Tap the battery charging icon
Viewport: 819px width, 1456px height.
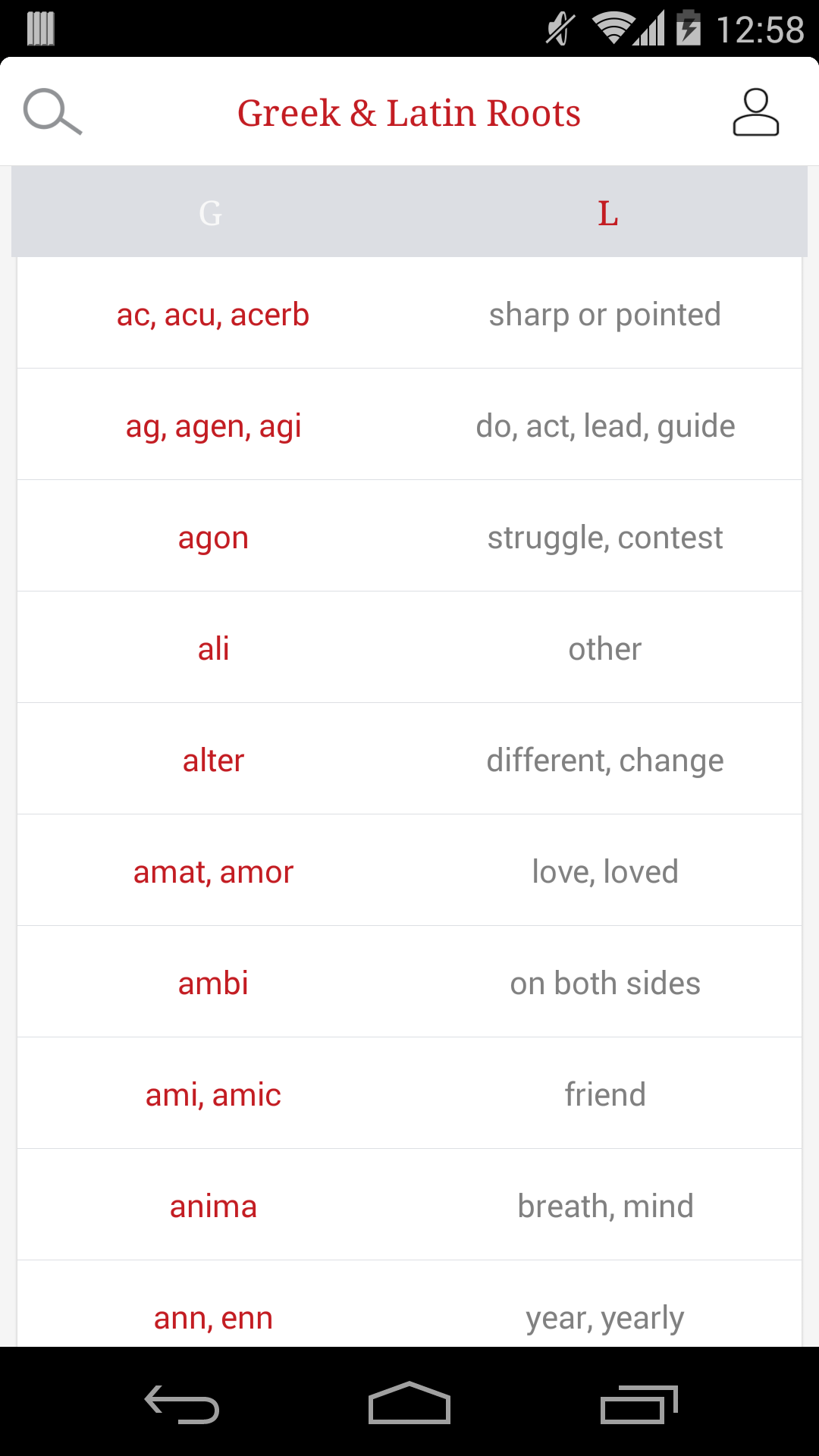tap(688, 28)
